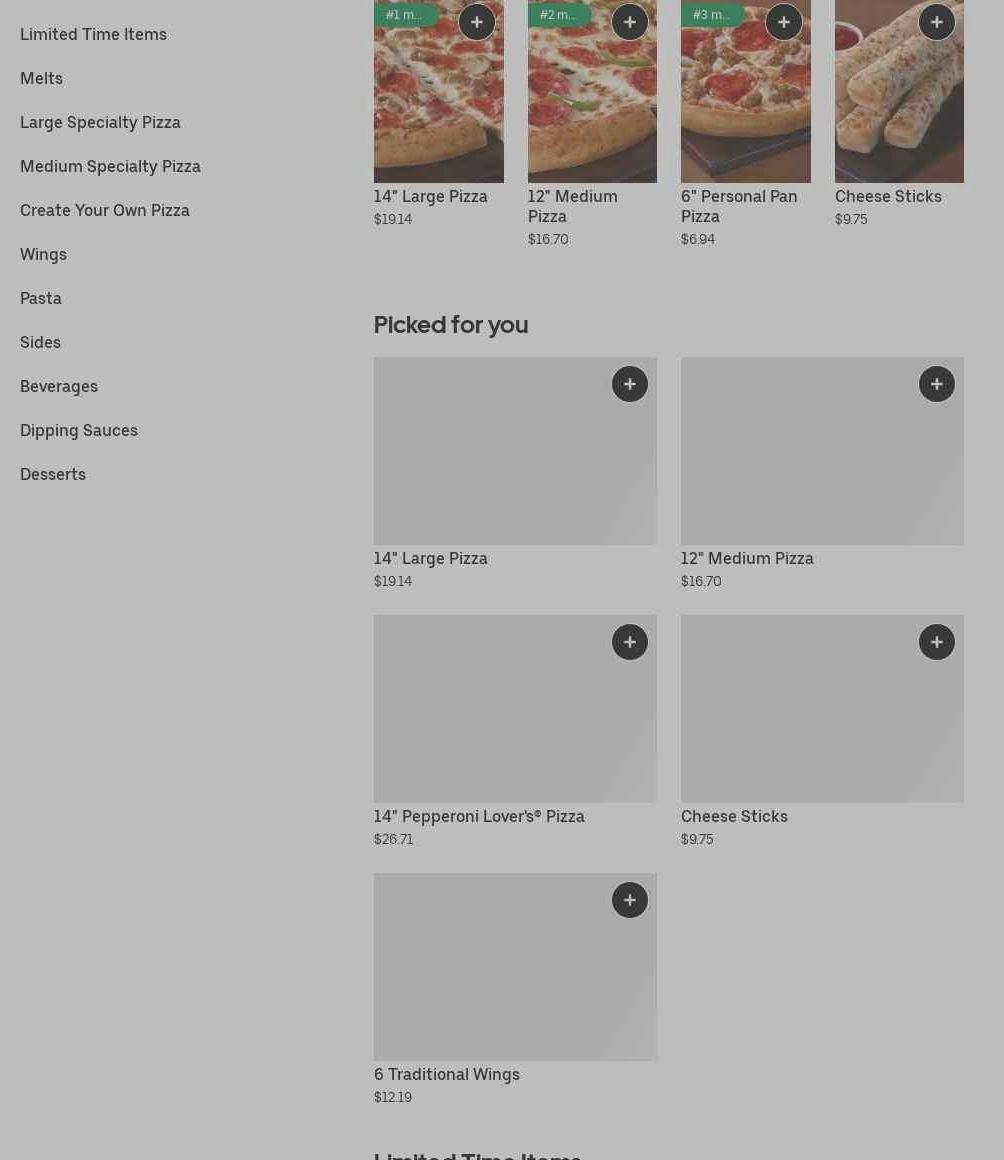The width and height of the screenshot is (1004, 1160).
Task: Open the Cheese Sticks placeholder image card
Action: click(822, 720)
